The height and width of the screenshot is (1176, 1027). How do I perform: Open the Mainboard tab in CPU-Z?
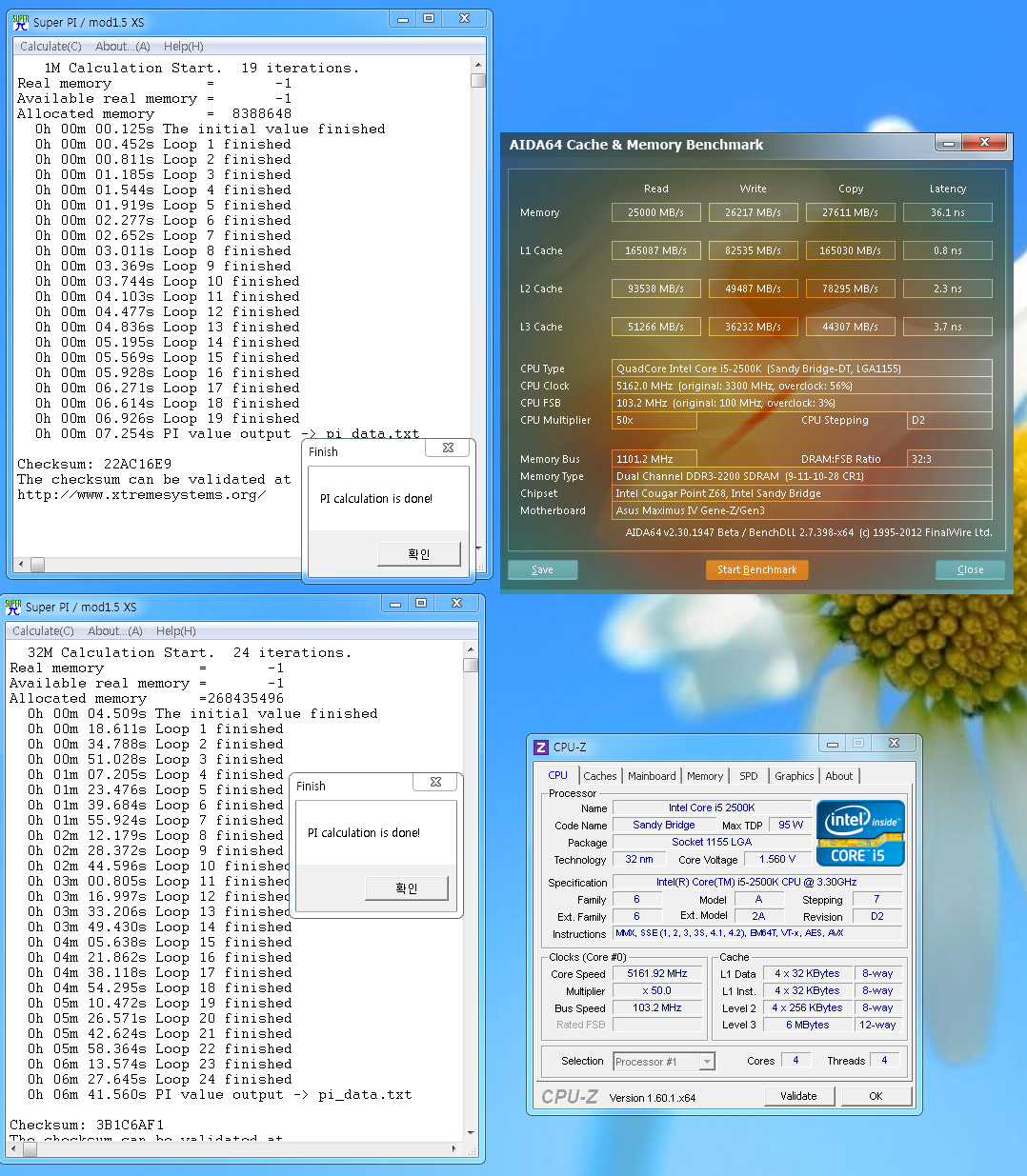pyautogui.click(x=652, y=776)
